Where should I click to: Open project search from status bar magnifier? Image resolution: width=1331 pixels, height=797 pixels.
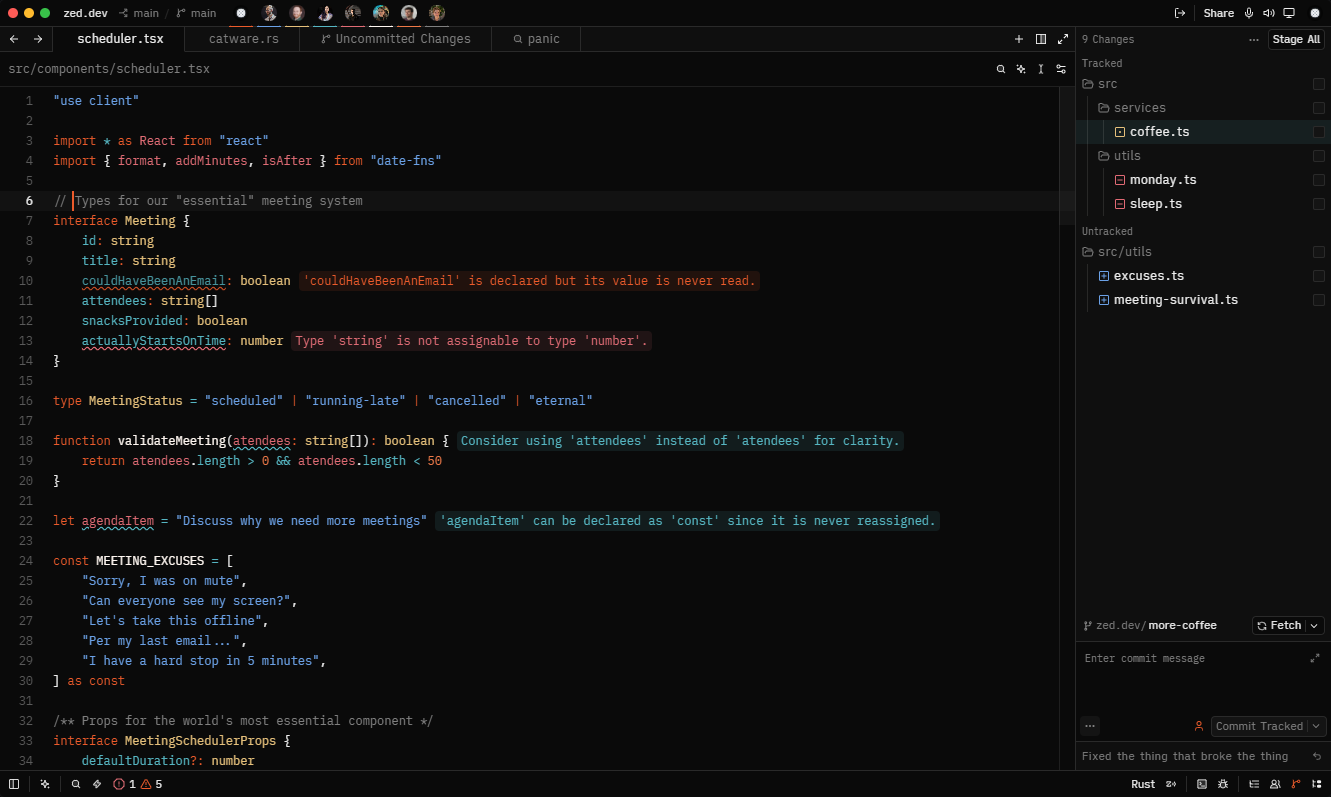76,784
